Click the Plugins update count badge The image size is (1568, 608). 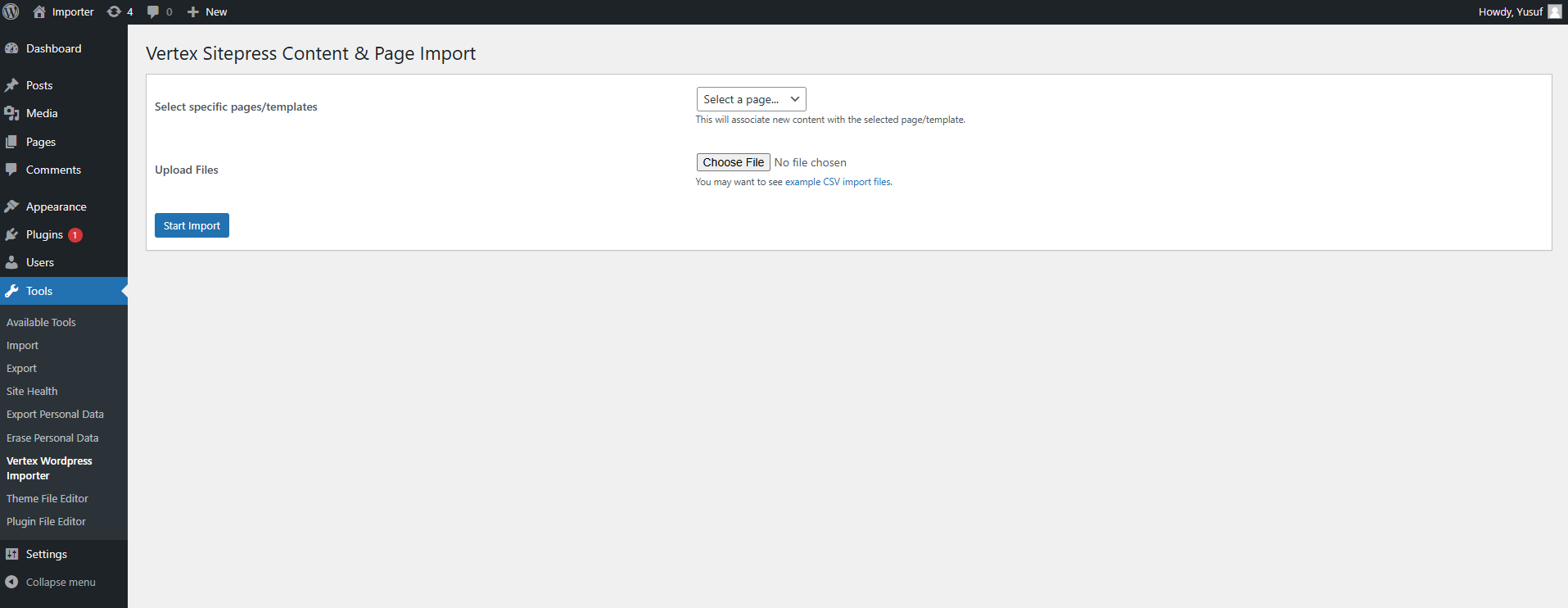(75, 235)
